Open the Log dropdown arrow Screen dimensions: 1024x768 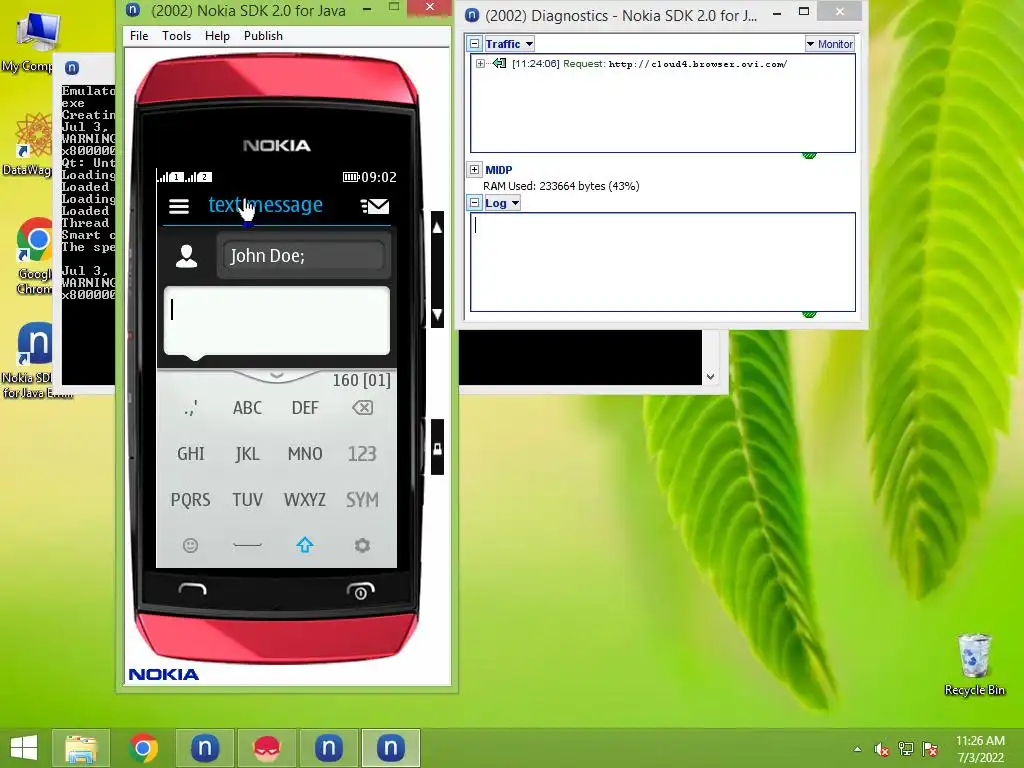click(x=515, y=203)
